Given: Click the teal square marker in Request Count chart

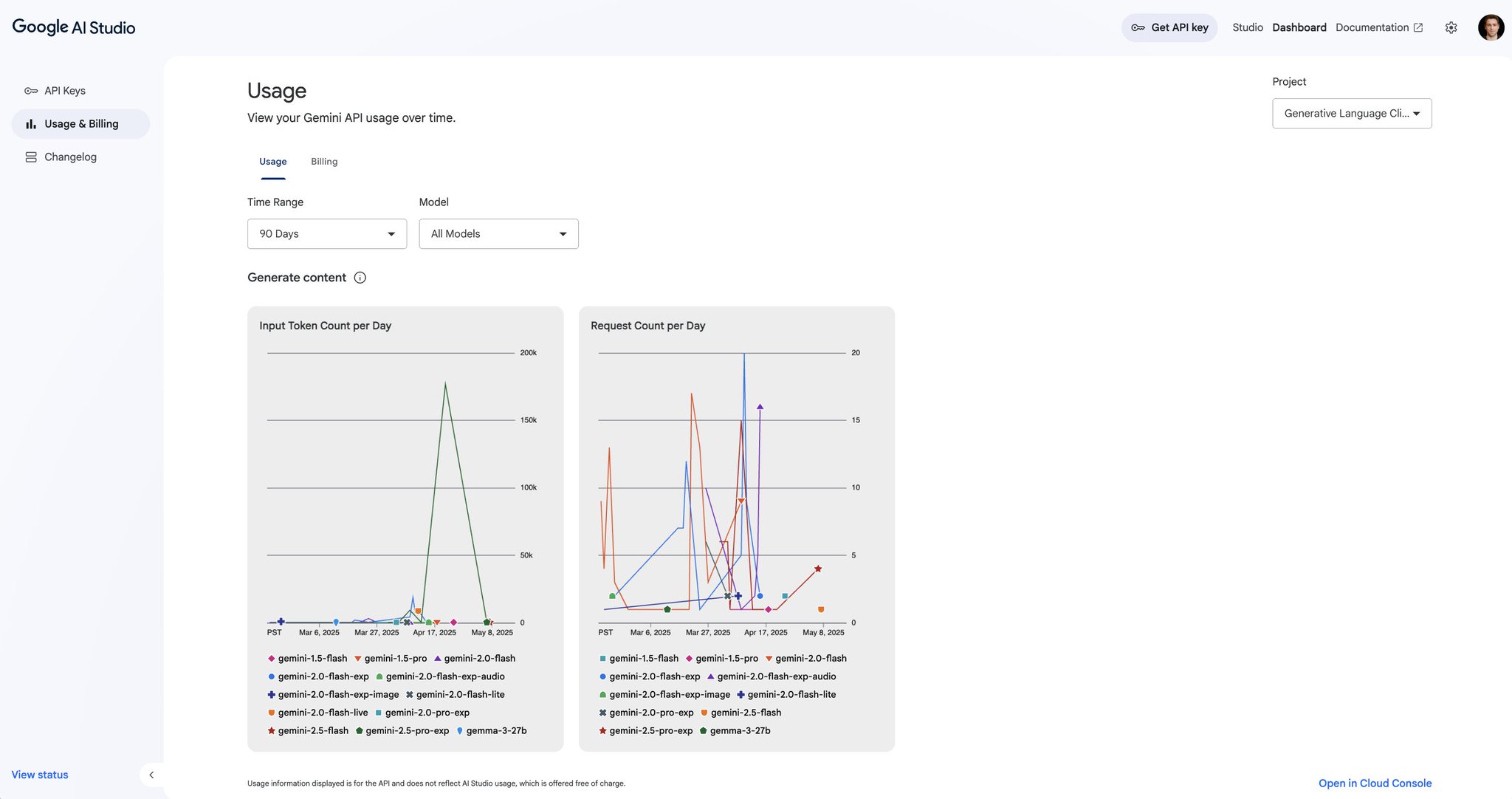Looking at the screenshot, I should (785, 596).
